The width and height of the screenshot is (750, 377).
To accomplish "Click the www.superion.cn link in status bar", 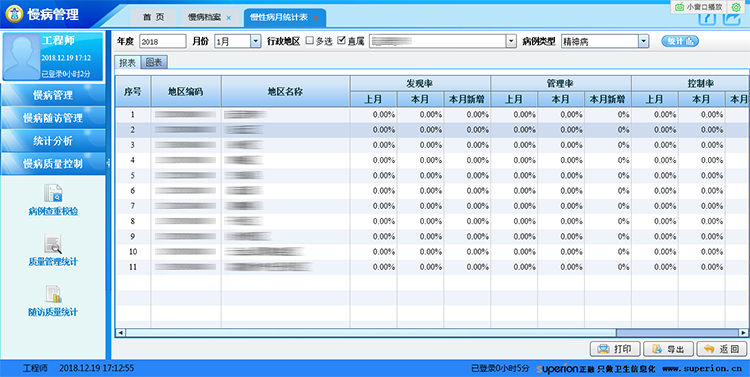I will [x=702, y=368].
